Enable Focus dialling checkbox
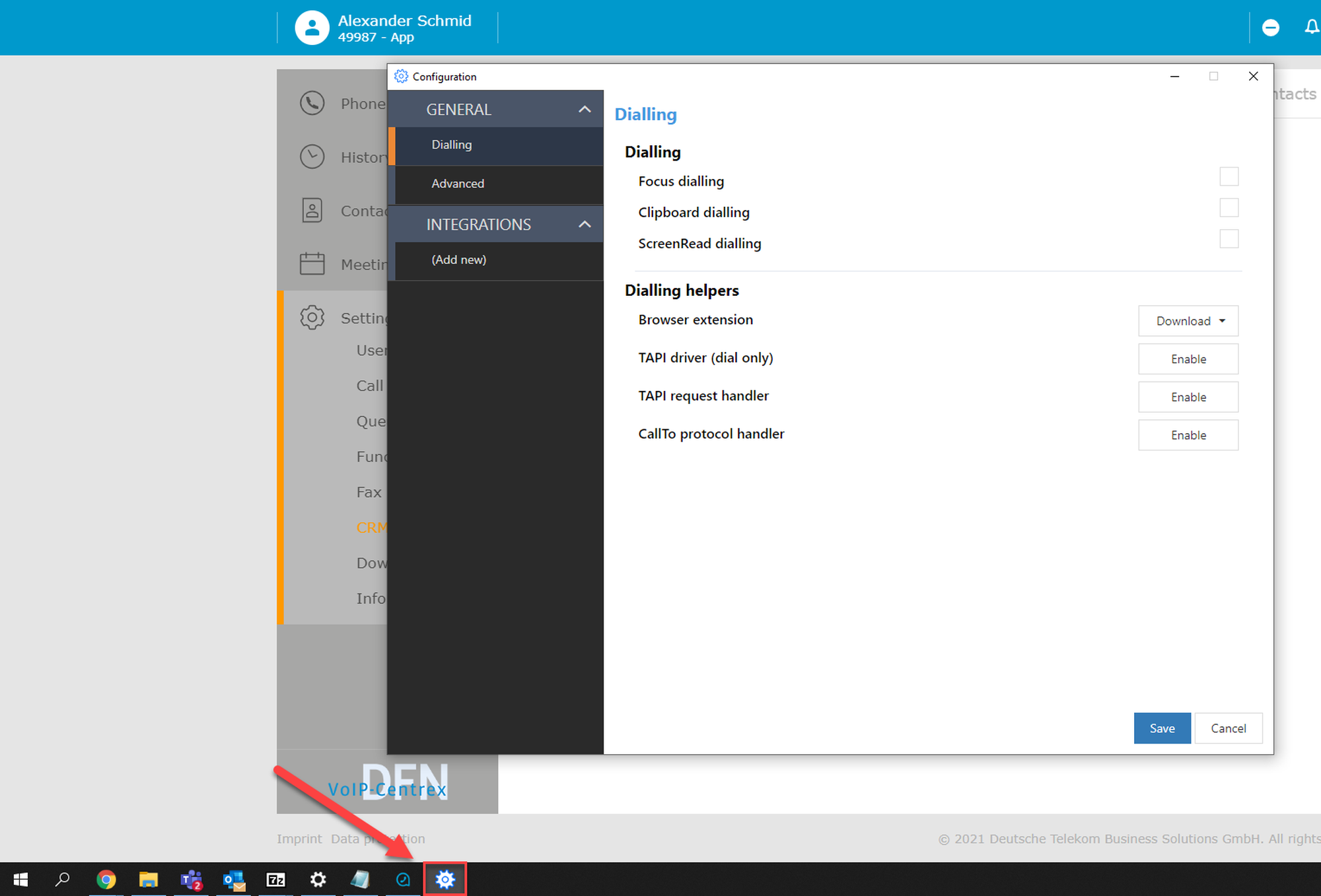 [x=1229, y=177]
